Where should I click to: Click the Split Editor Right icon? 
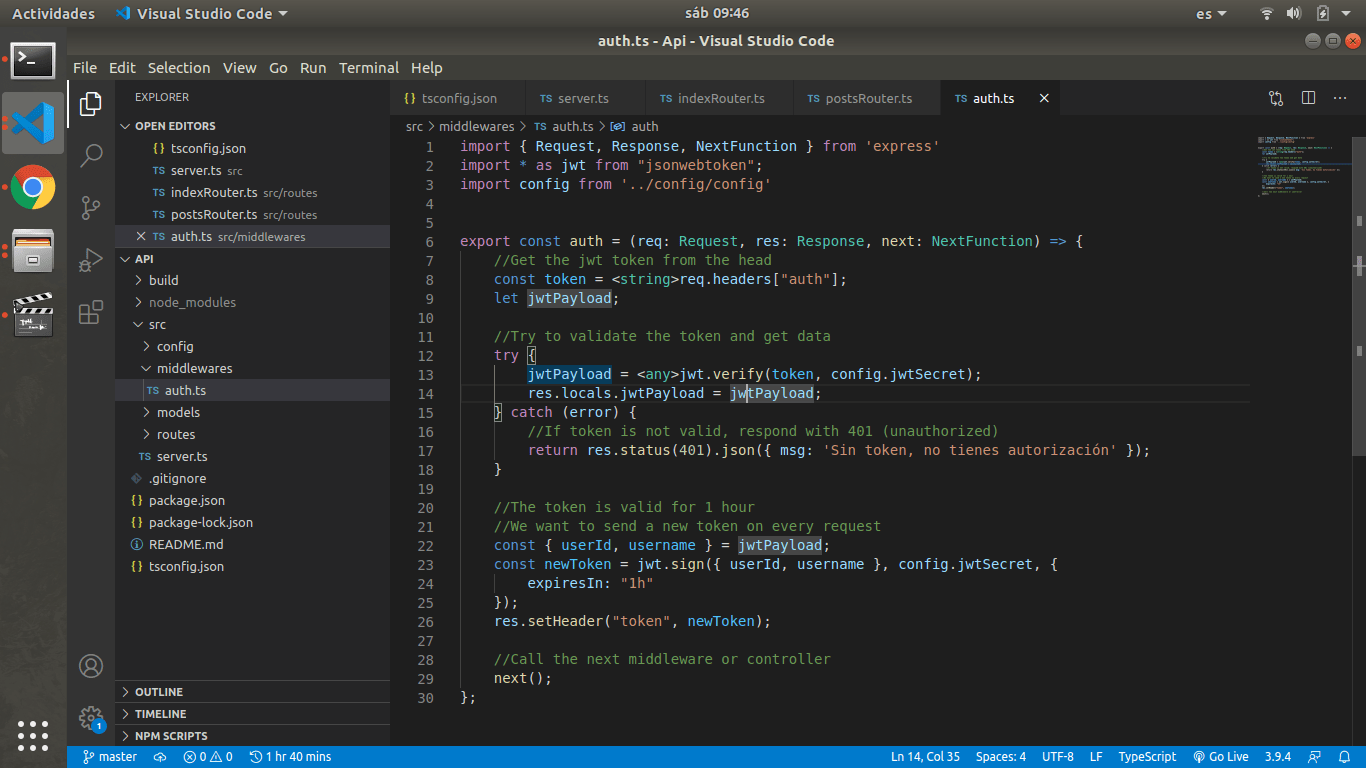coord(1308,98)
